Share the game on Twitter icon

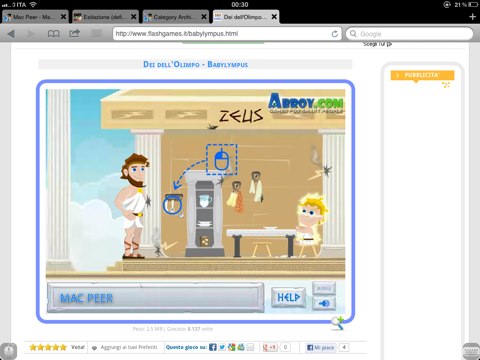coord(222,347)
